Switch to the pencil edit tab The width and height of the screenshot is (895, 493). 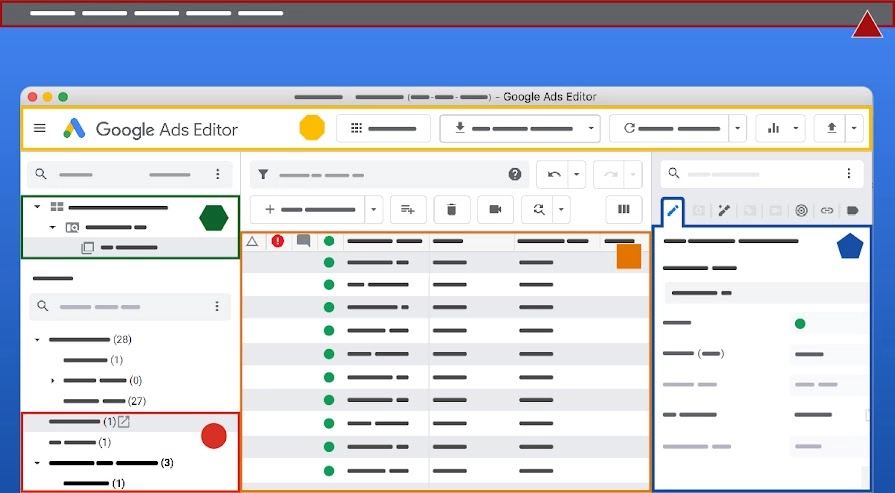click(x=673, y=211)
